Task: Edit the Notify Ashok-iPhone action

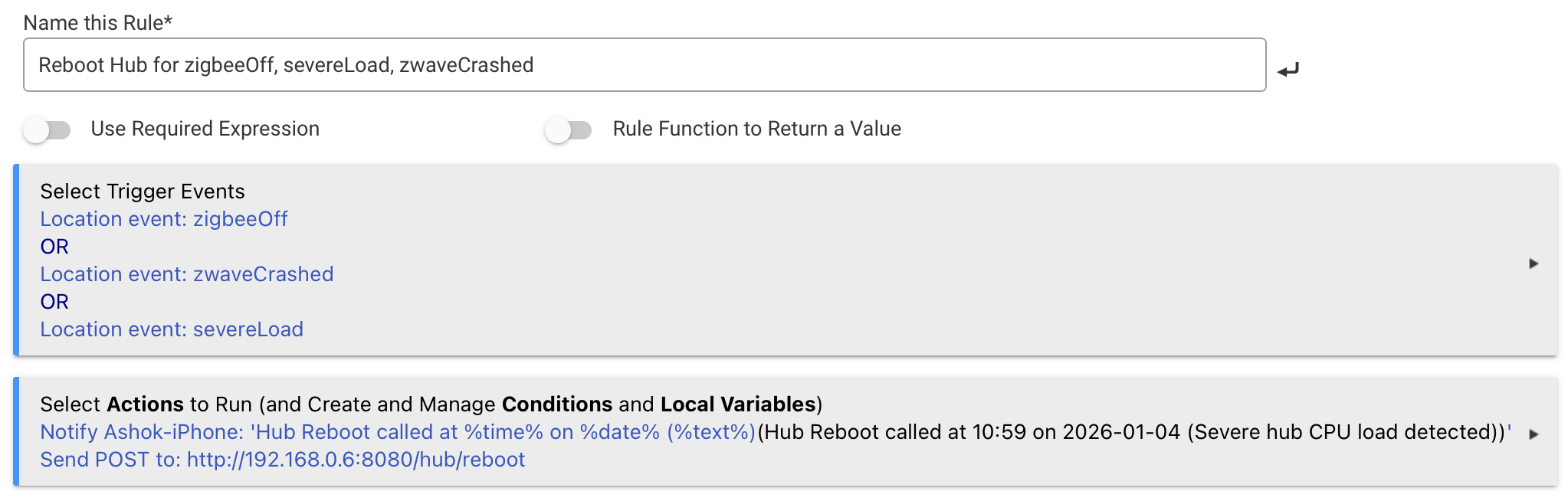Action: click(x=397, y=432)
